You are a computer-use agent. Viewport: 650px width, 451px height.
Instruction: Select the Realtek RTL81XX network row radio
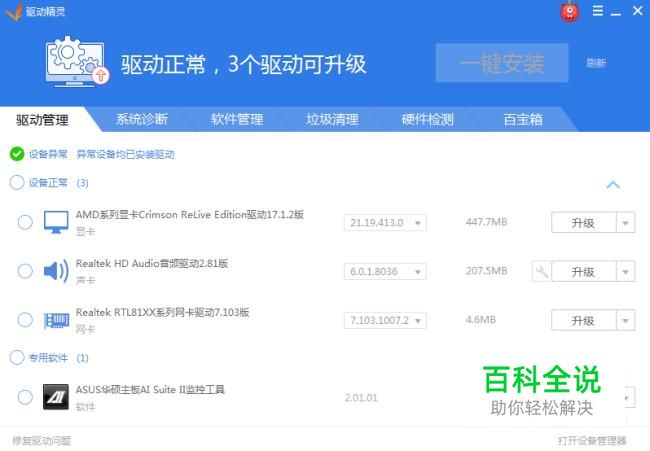point(25,320)
